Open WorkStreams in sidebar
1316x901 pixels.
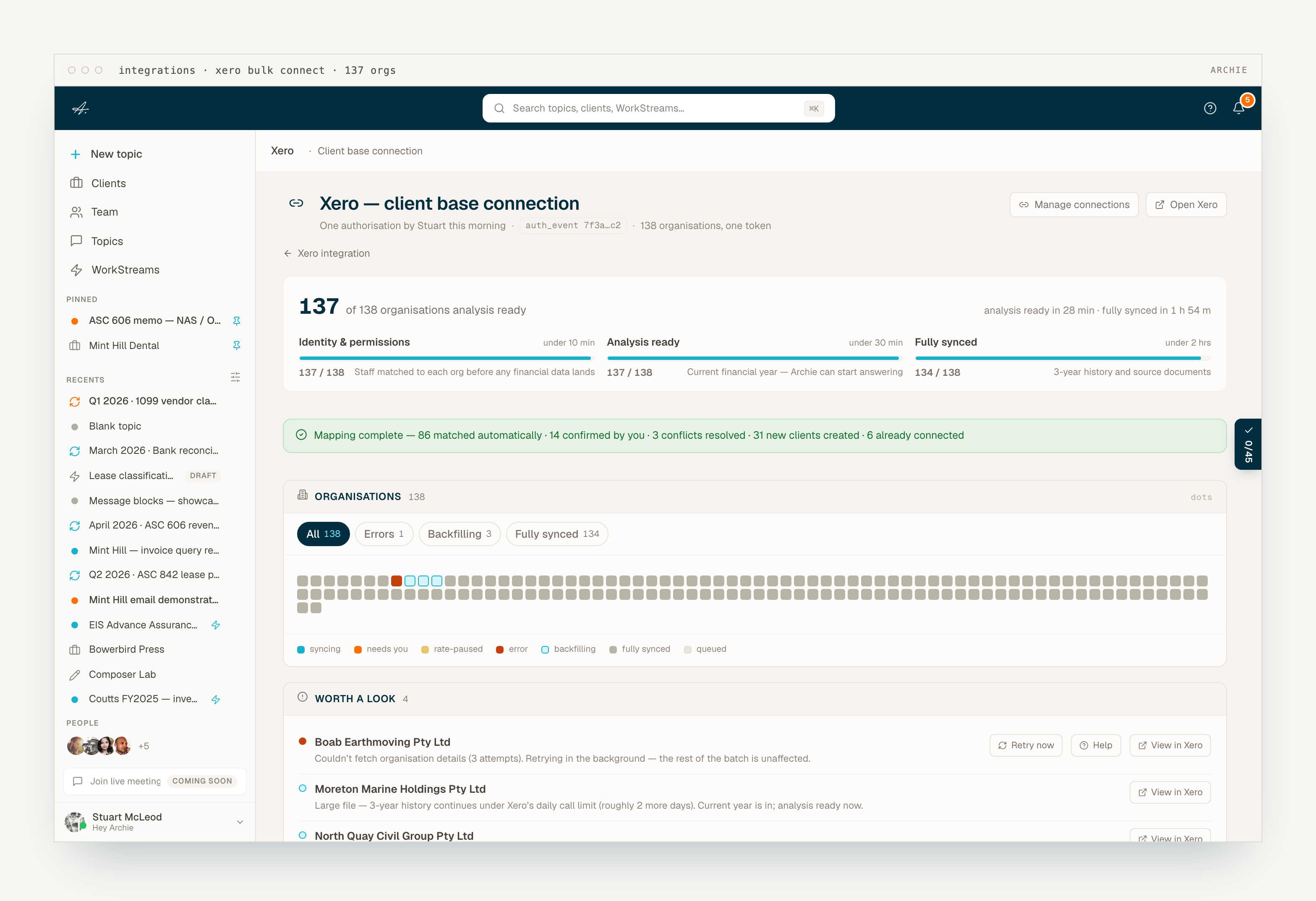(x=154, y=270)
